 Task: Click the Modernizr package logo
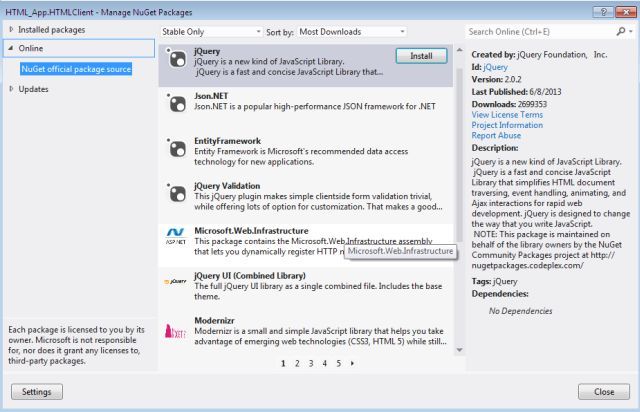pos(175,331)
